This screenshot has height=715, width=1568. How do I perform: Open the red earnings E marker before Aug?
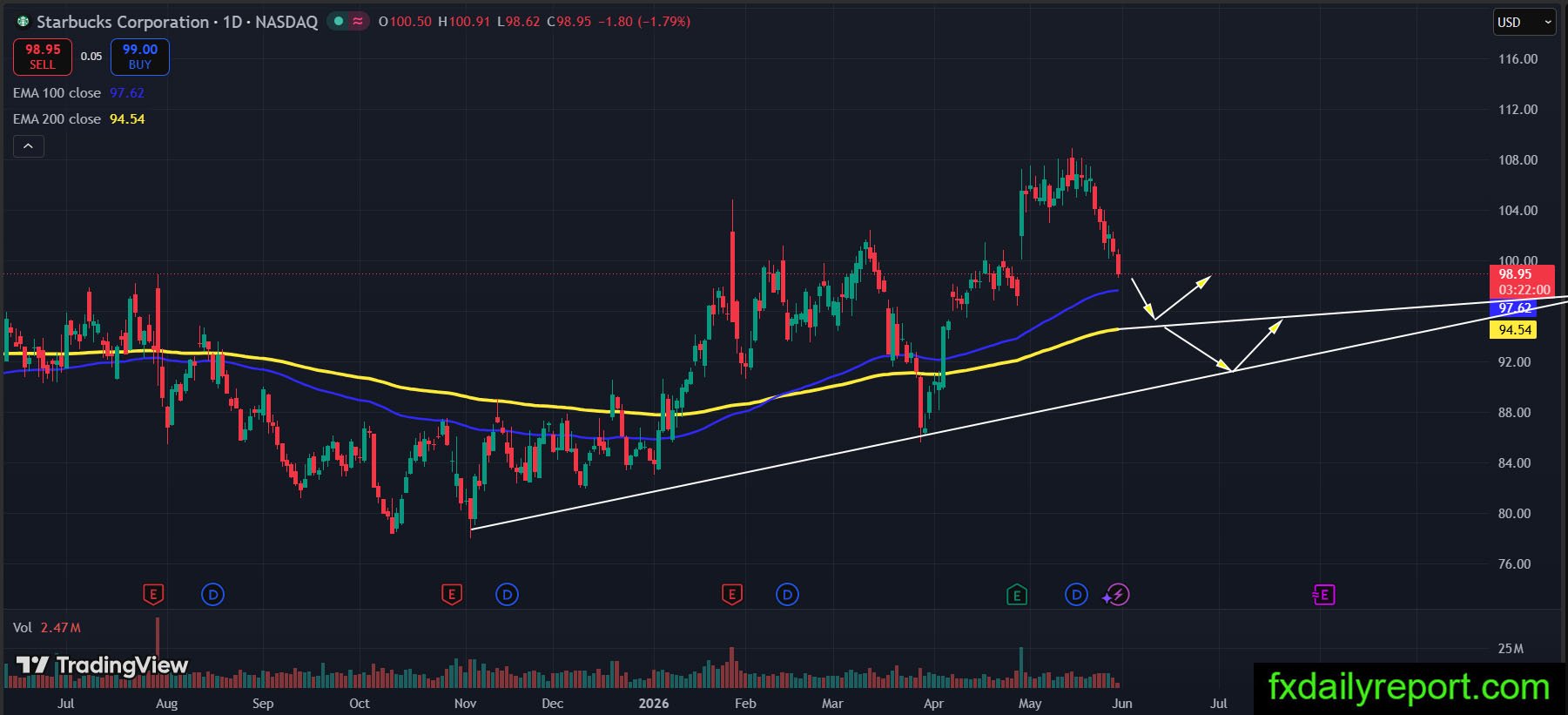(x=153, y=595)
